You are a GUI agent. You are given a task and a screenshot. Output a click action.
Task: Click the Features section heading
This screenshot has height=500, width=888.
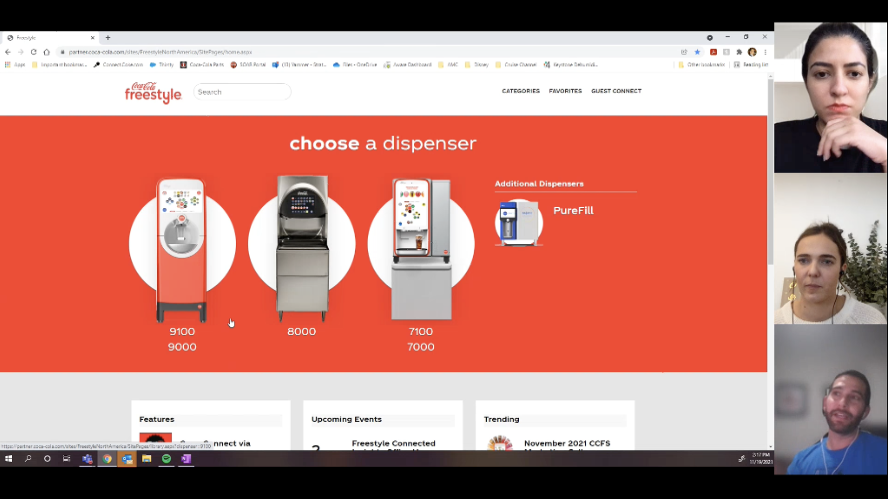[x=157, y=420]
